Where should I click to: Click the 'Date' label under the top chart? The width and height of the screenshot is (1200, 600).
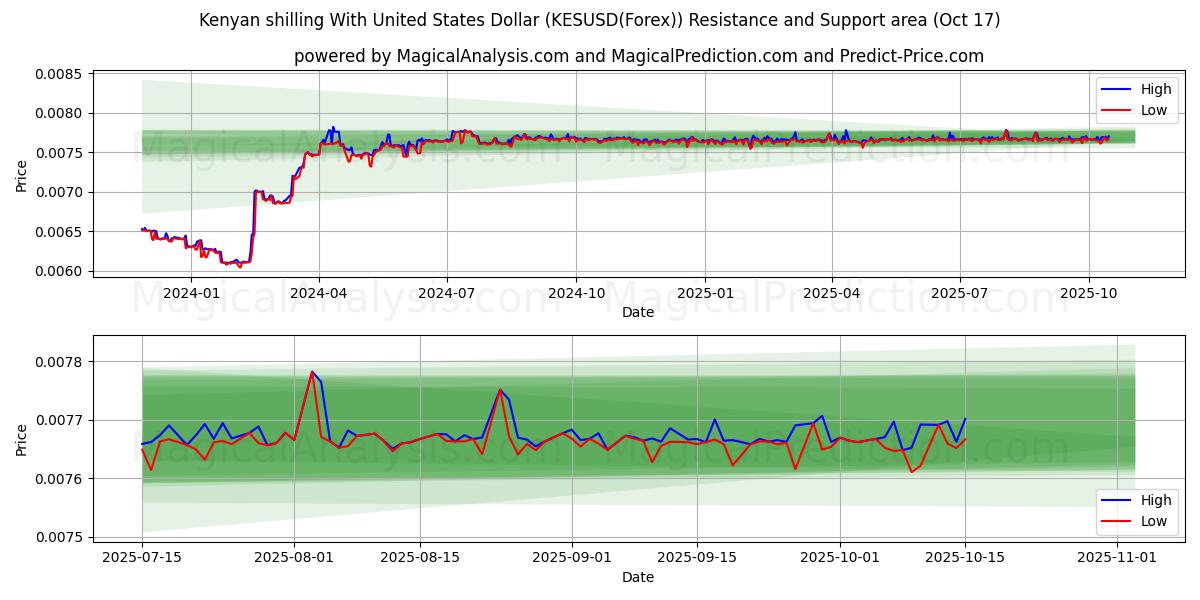pos(638,312)
